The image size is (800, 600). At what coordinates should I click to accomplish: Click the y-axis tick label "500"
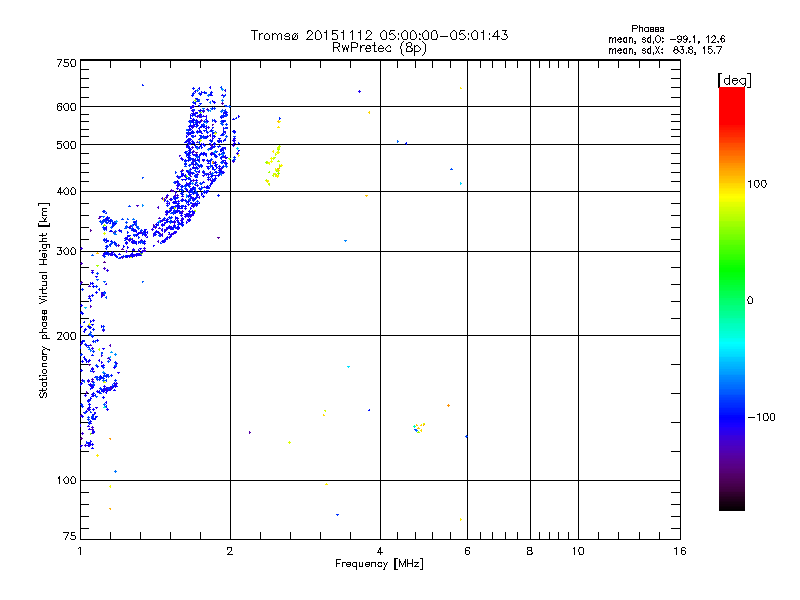[67, 145]
